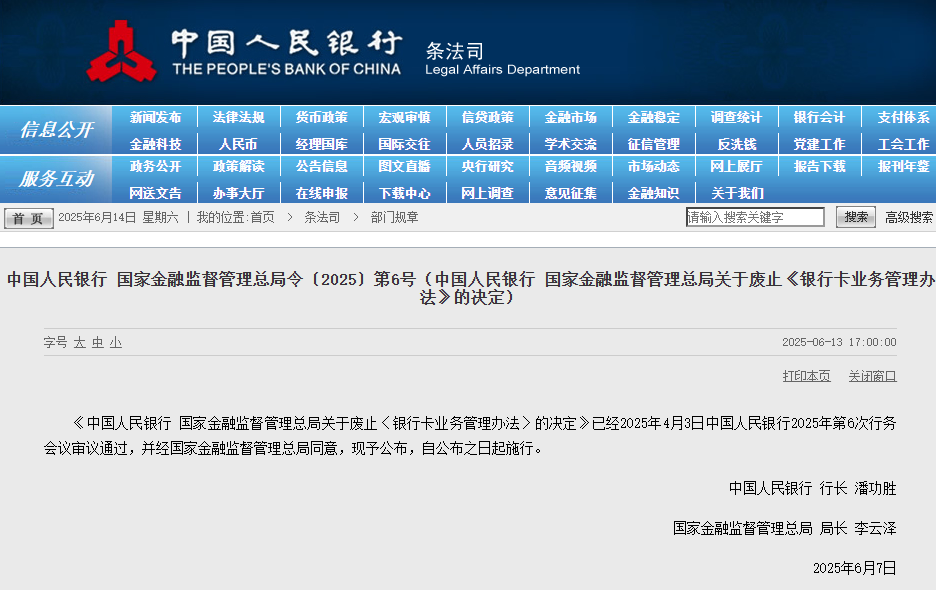Image resolution: width=936 pixels, height=590 pixels.
Task: Go to 办事大厅 page
Action: click(x=238, y=193)
